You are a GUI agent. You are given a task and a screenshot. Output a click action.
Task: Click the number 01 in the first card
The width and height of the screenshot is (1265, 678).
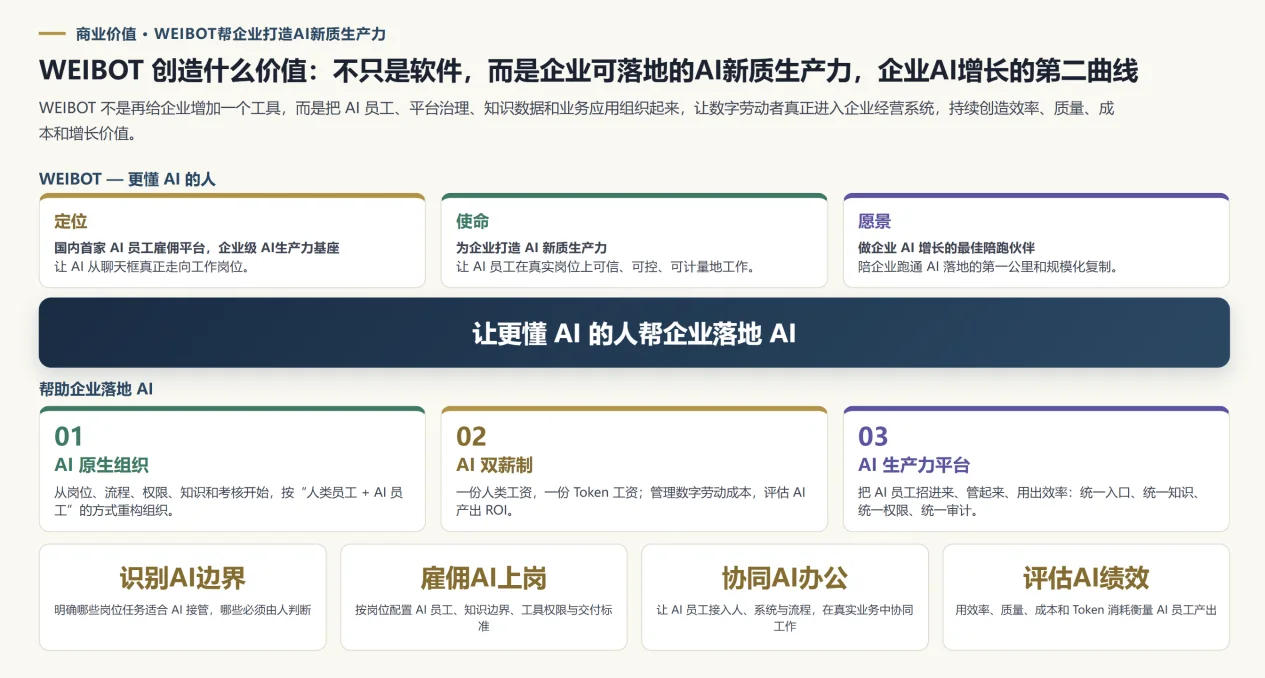click(69, 436)
